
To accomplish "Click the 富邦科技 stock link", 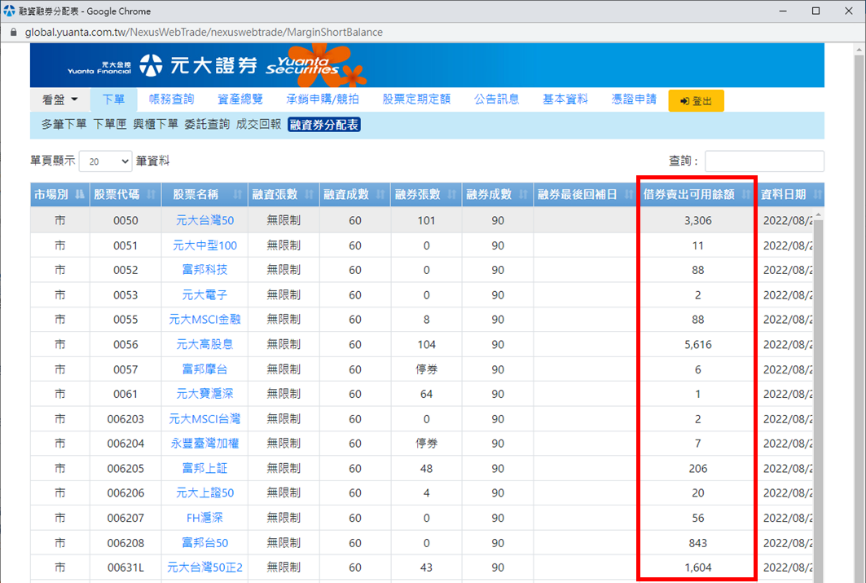I will coord(205,270).
